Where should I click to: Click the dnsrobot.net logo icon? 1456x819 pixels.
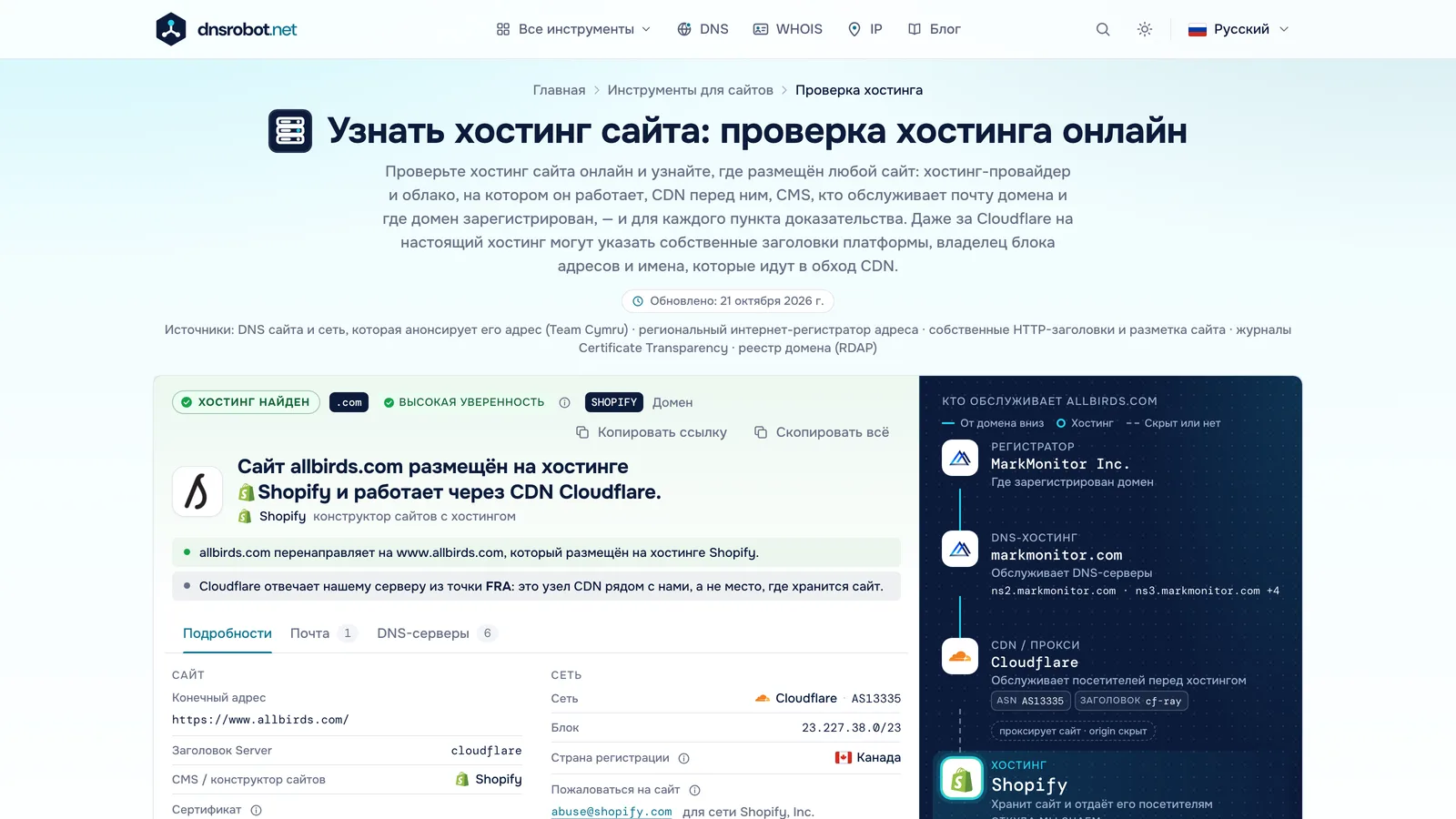click(x=171, y=29)
